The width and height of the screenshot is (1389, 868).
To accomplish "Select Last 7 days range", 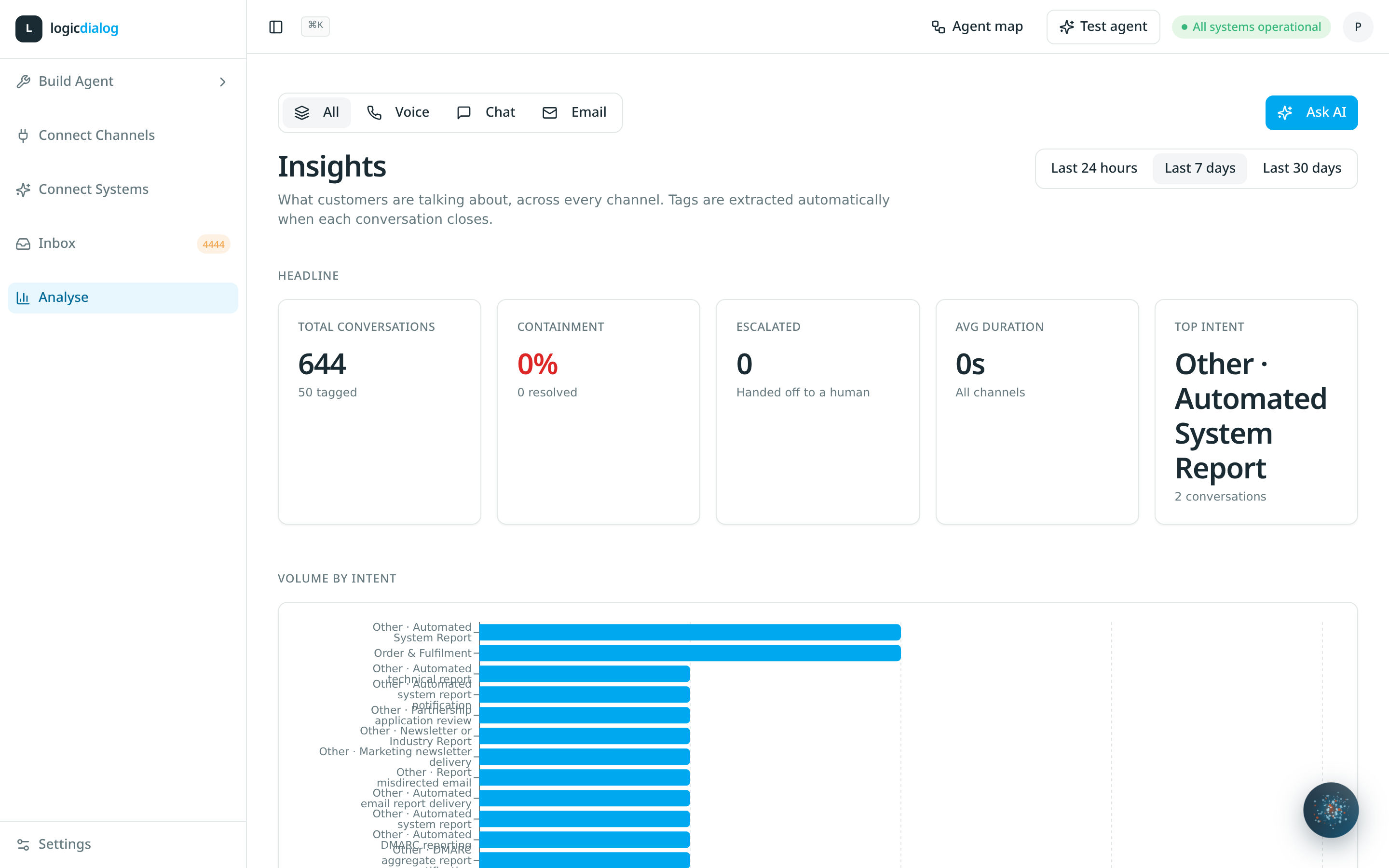I will pyautogui.click(x=1199, y=168).
